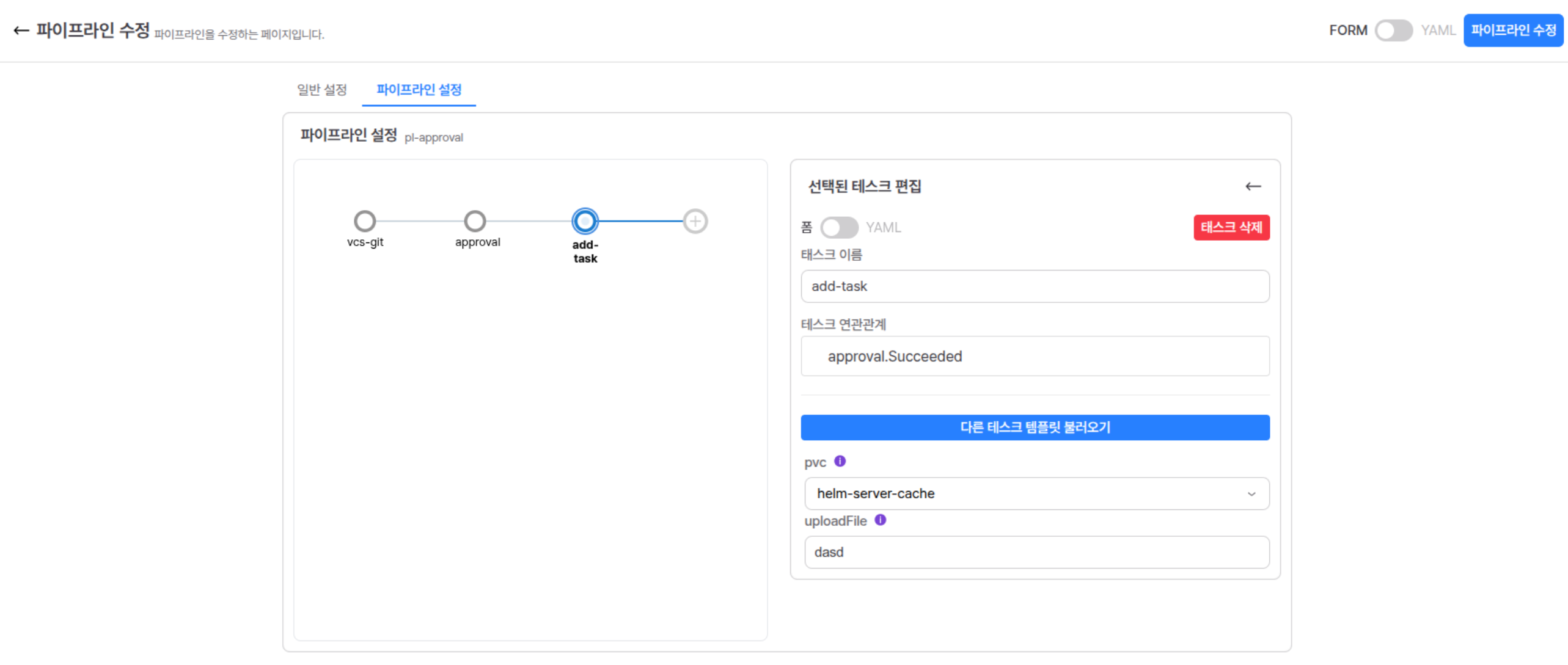
Task: Click the uploadFile input containing dasd
Action: click(1036, 552)
